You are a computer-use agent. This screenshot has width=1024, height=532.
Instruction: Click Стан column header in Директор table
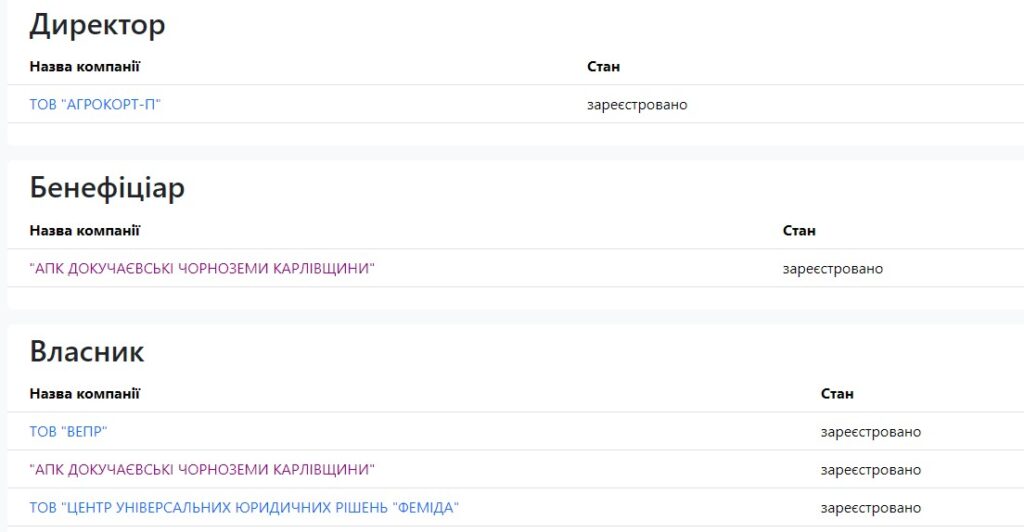(603, 67)
